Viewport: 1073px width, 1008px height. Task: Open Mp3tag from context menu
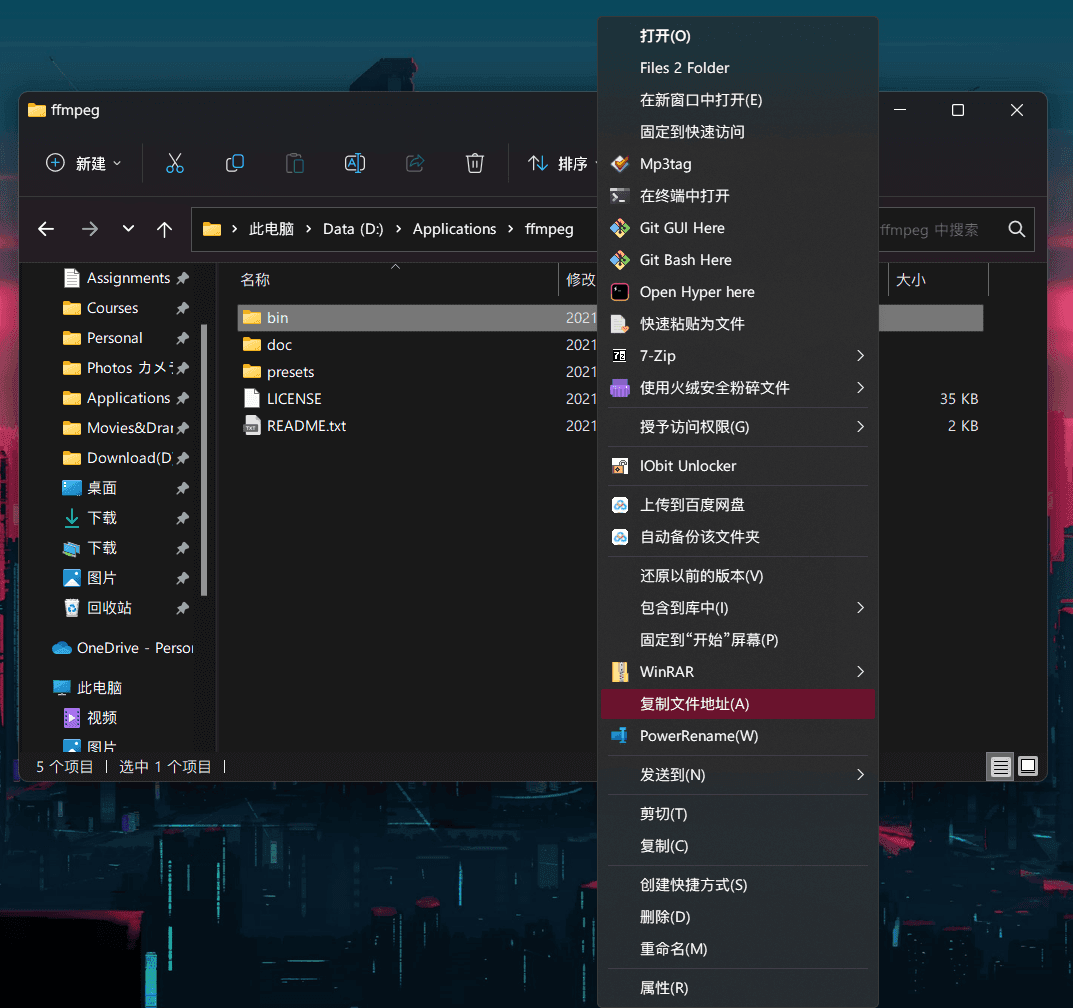(x=738, y=164)
